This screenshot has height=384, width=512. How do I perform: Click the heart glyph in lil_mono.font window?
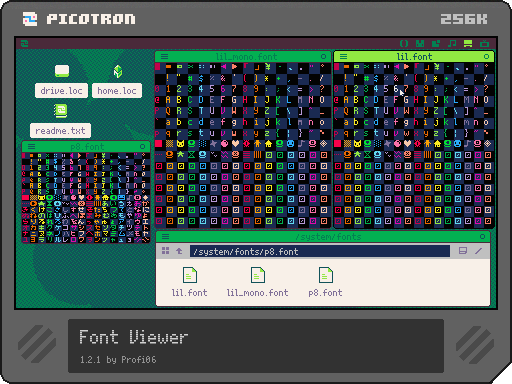236,144
